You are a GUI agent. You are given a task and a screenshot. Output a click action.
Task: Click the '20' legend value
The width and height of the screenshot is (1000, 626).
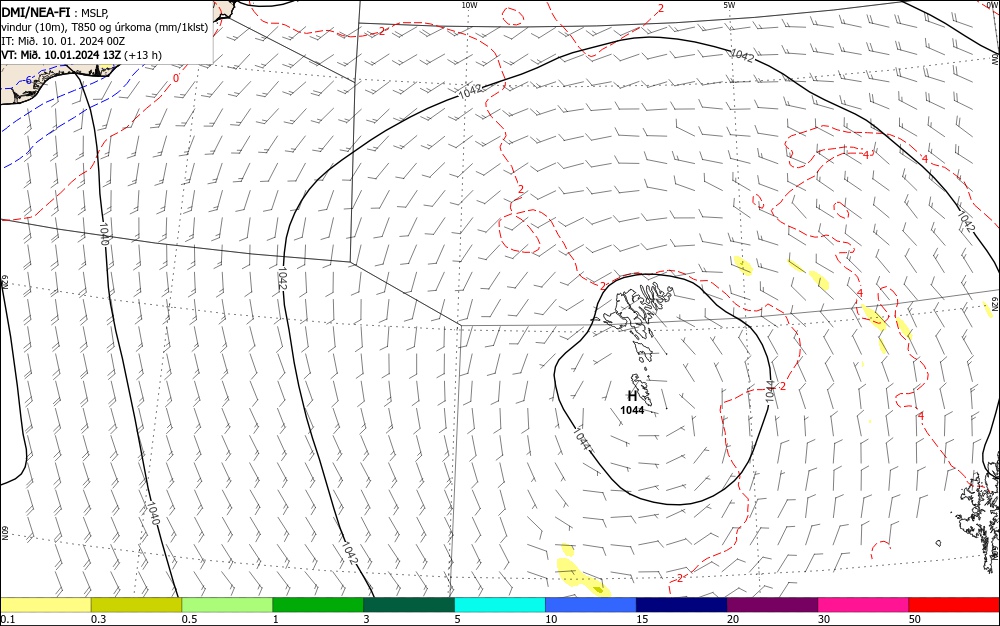click(733, 619)
